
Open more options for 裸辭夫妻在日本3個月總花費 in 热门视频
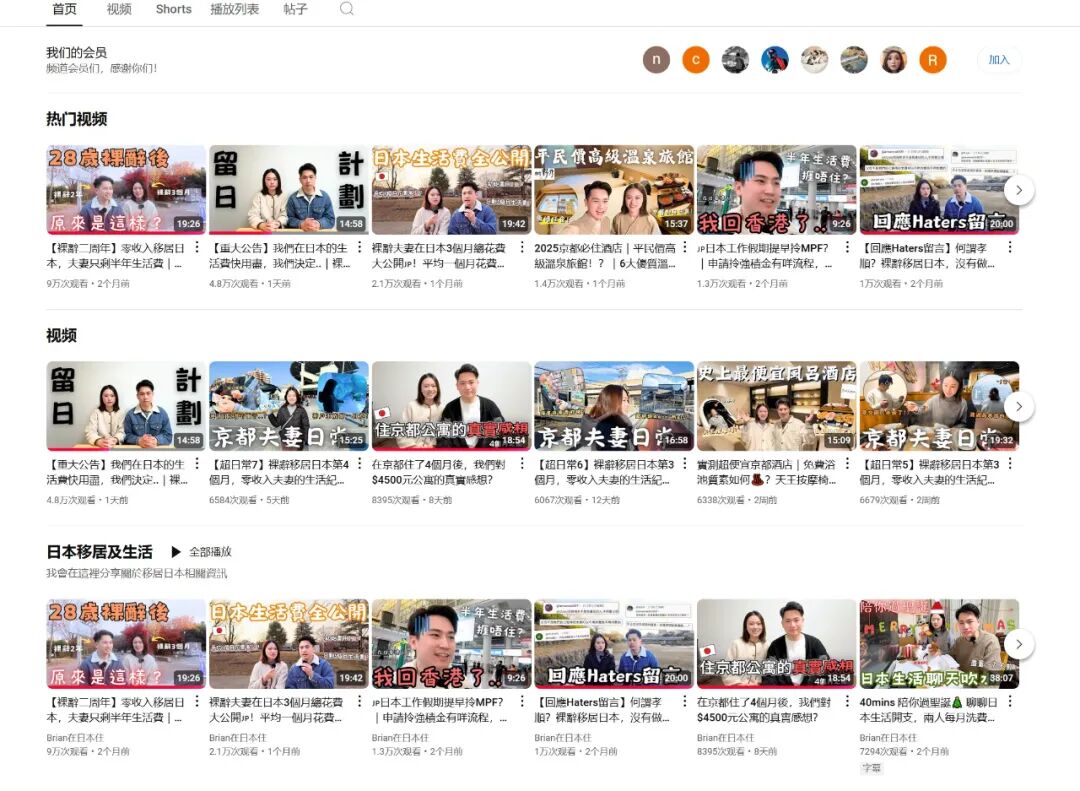click(x=522, y=247)
